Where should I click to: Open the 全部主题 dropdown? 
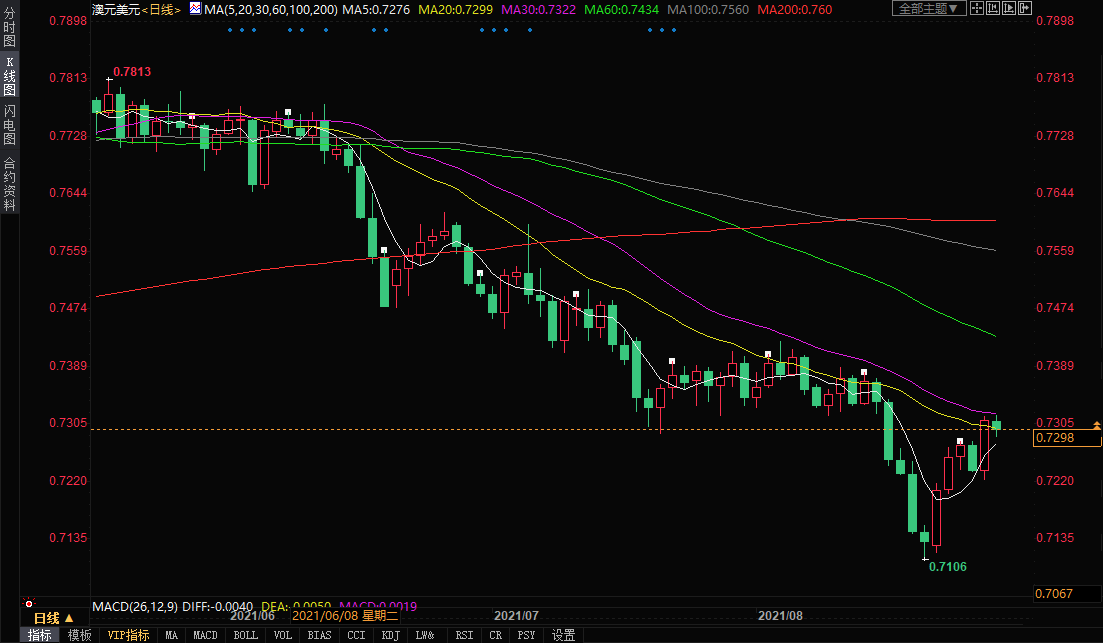pos(928,8)
